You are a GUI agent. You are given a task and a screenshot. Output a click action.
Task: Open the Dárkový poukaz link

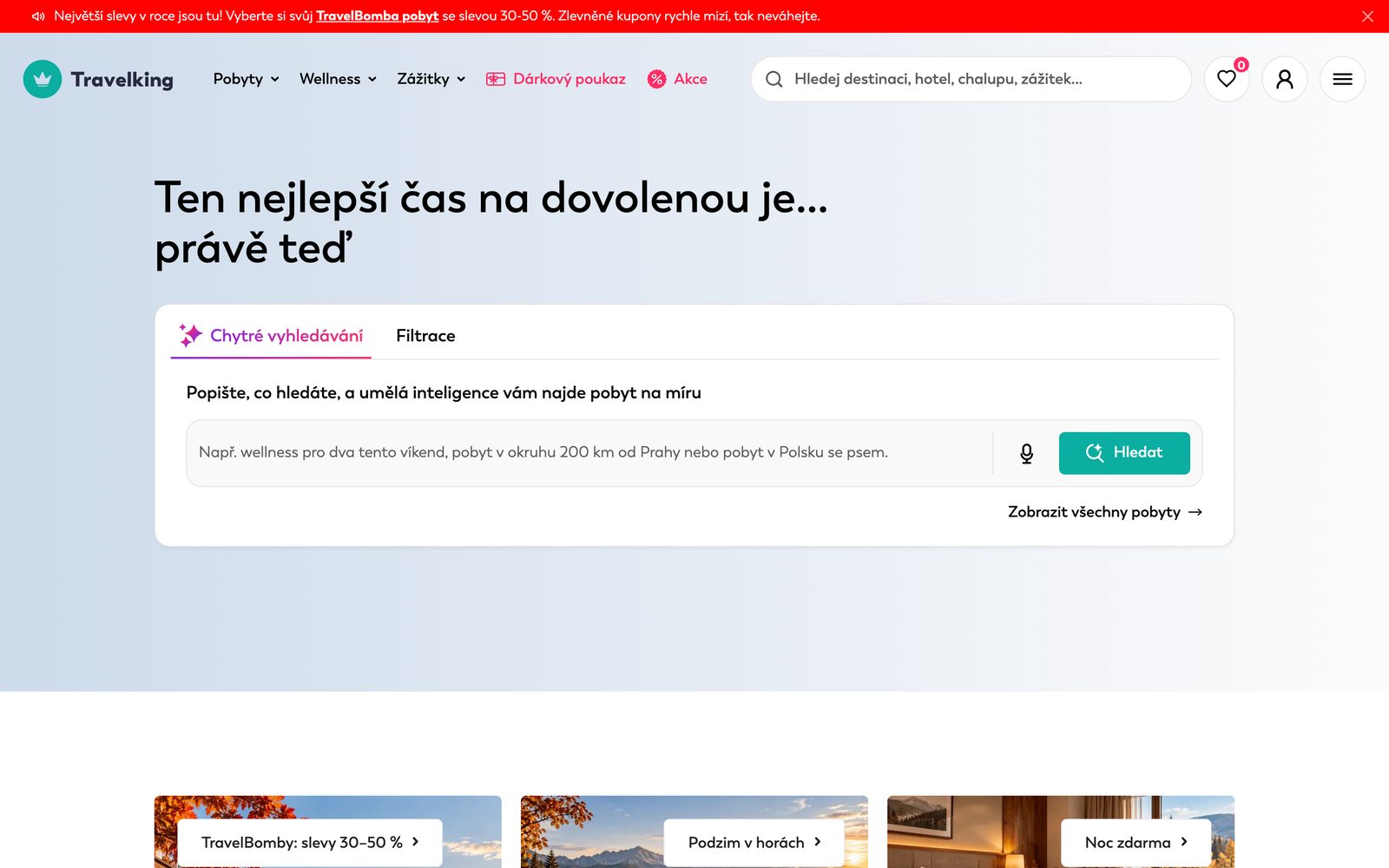click(556, 79)
